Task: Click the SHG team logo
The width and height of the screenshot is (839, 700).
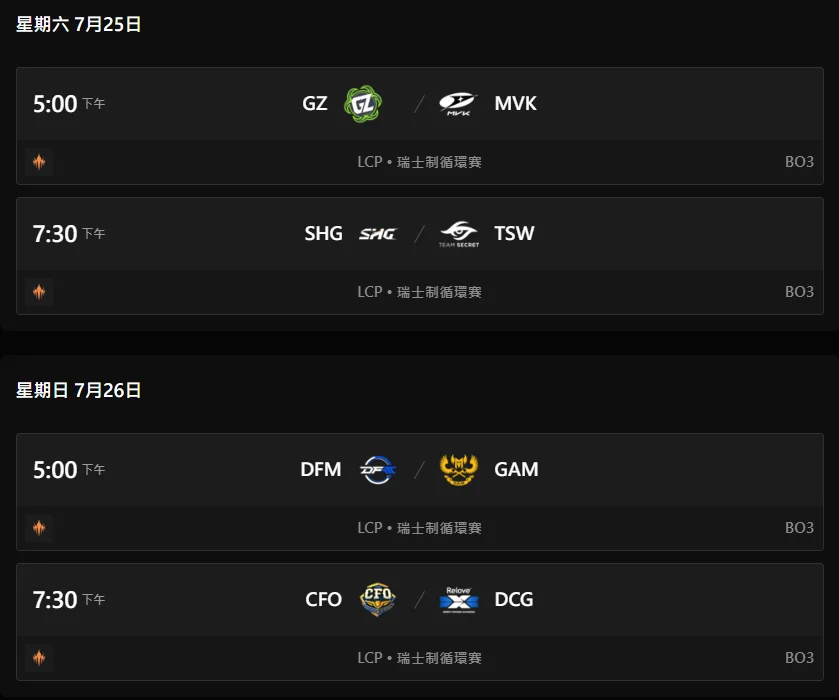Action: point(377,234)
